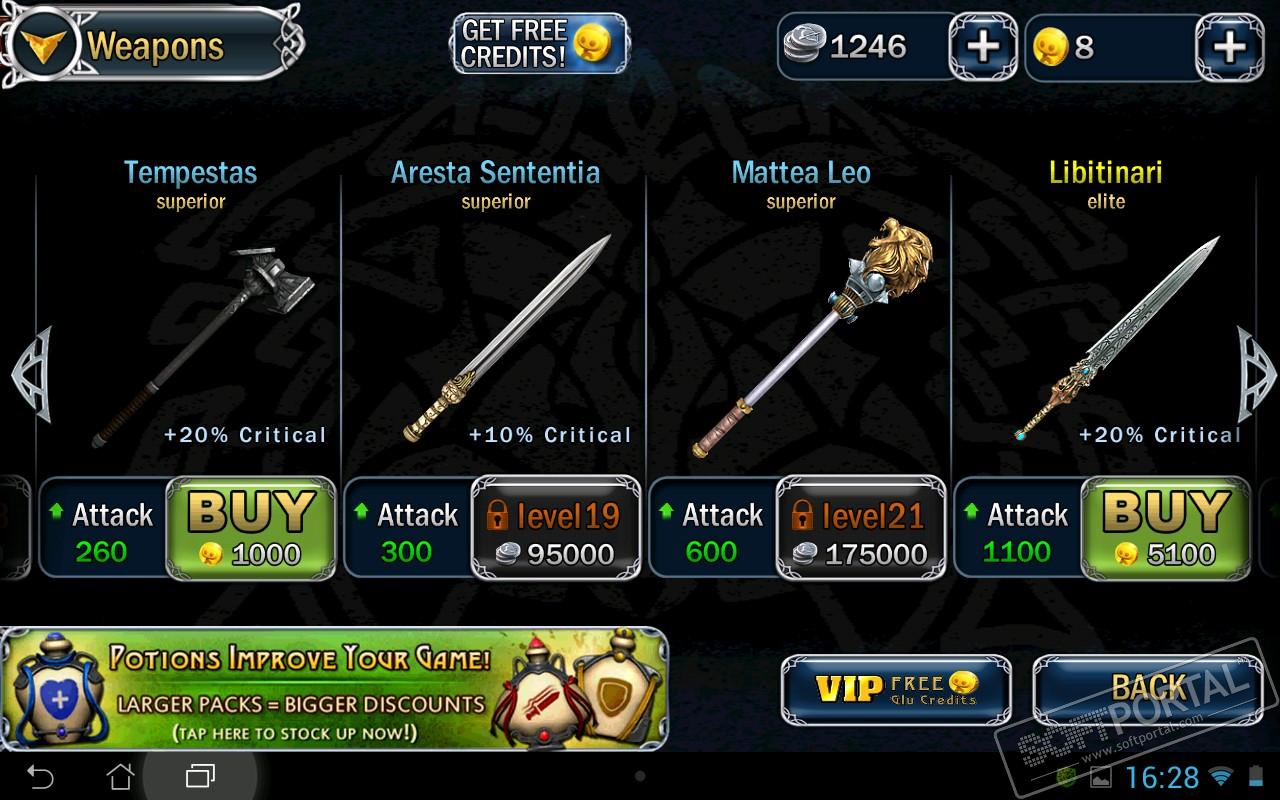Open the potions stock up banner
The image size is (1280, 800).
point(334,689)
